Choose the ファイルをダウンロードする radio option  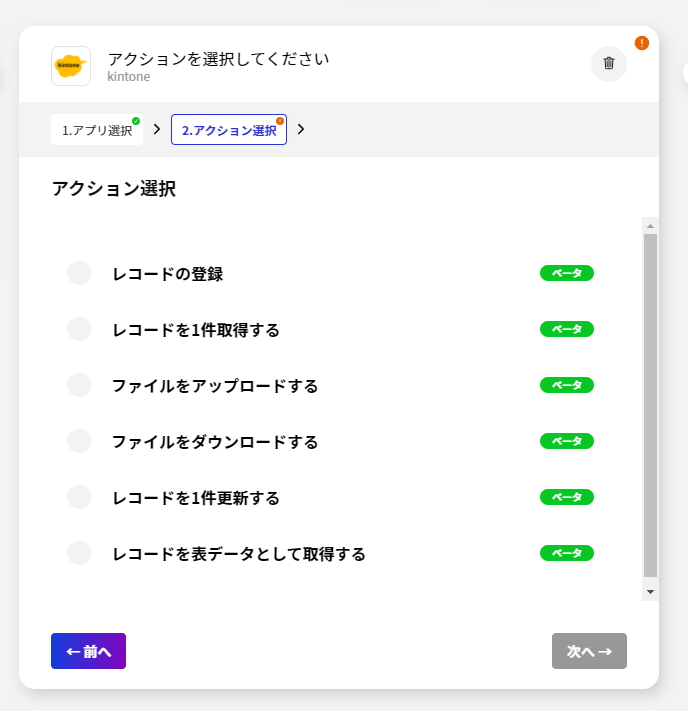(79, 441)
